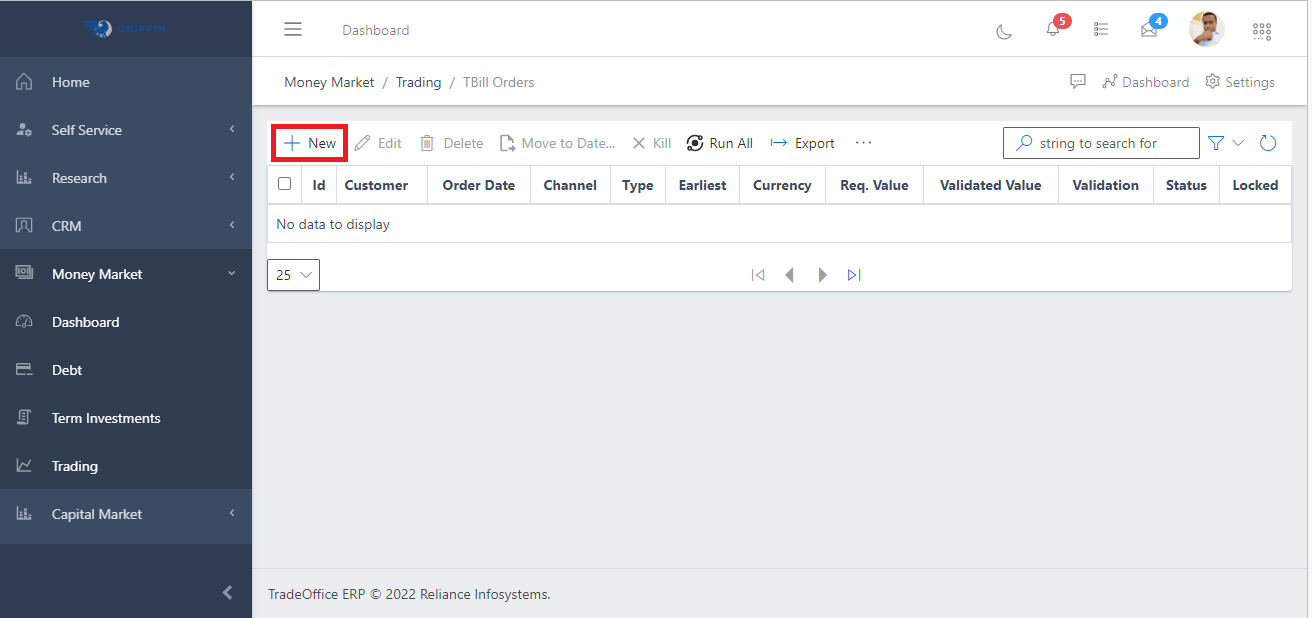Expand the filter dropdown arrow
Image resolution: width=1312 pixels, height=618 pixels.
[1238, 143]
